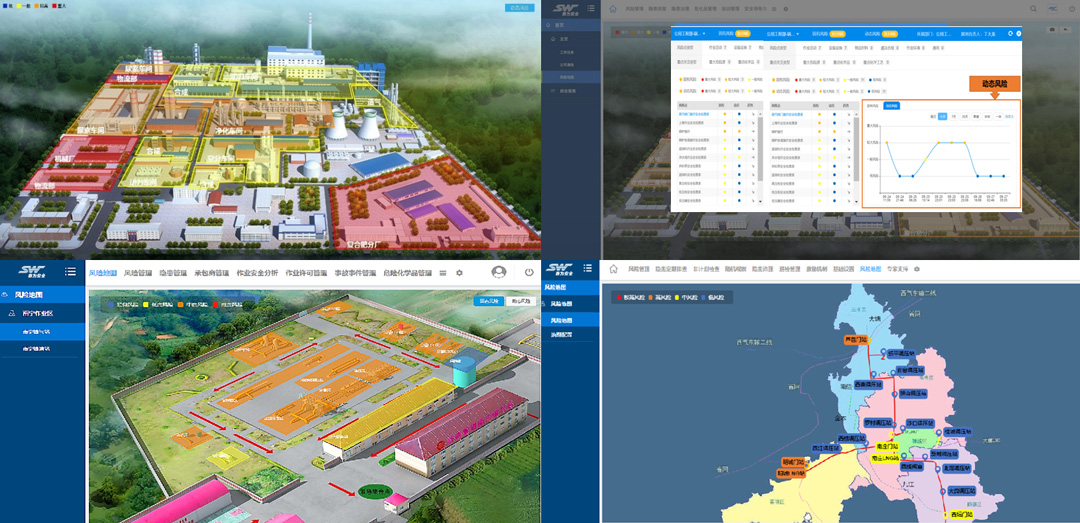Viewport: 1080px width, 523px height.
Task: Click the home icon in bottom-right panel
Action: coord(613,269)
